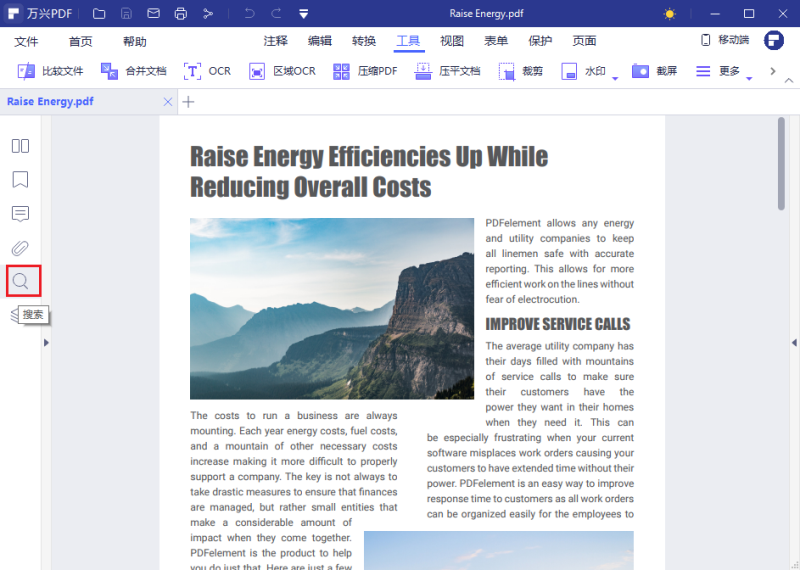Viewport: 800px width, 570px height.
Task: Click the vertical scrollbar thumb
Action: pos(781,163)
